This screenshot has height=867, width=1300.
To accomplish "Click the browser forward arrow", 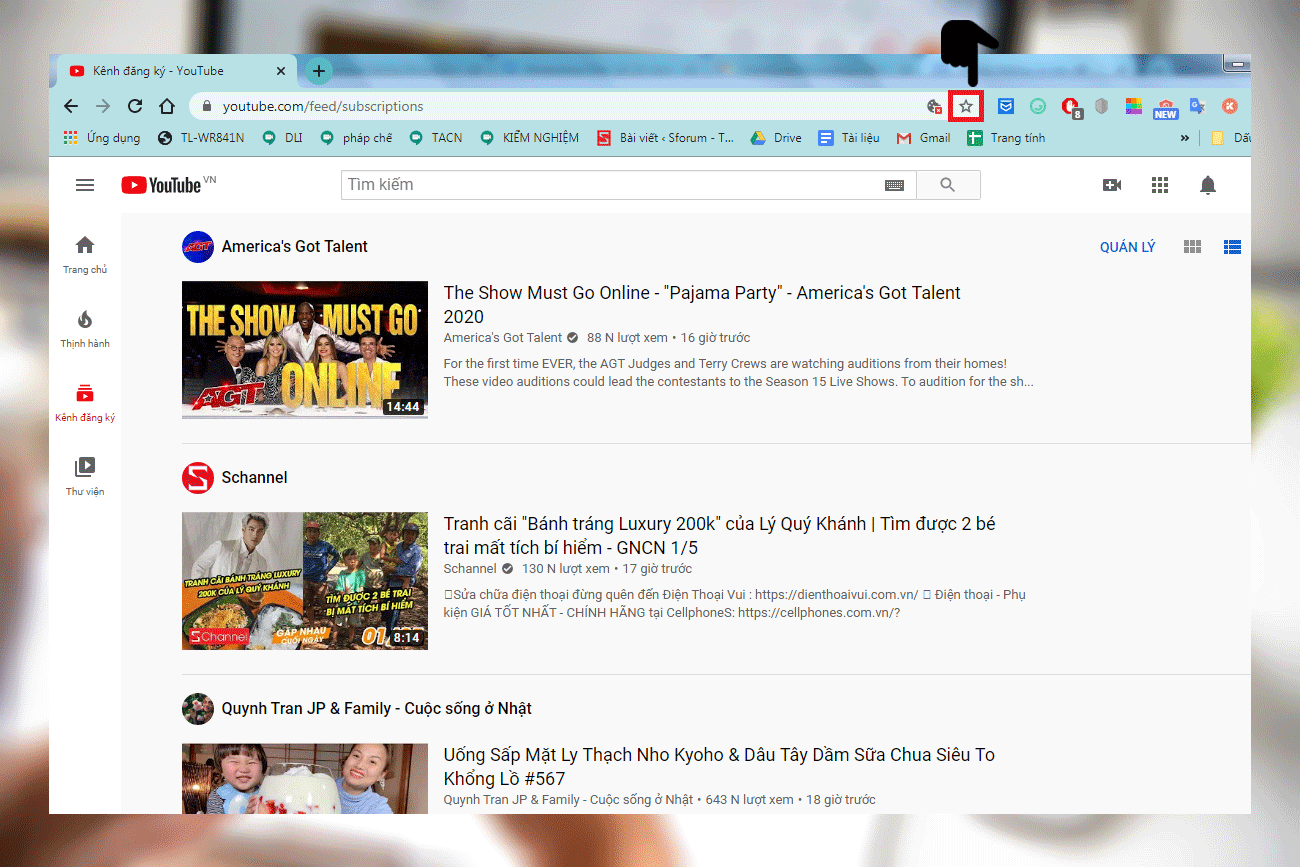I will click(x=103, y=106).
